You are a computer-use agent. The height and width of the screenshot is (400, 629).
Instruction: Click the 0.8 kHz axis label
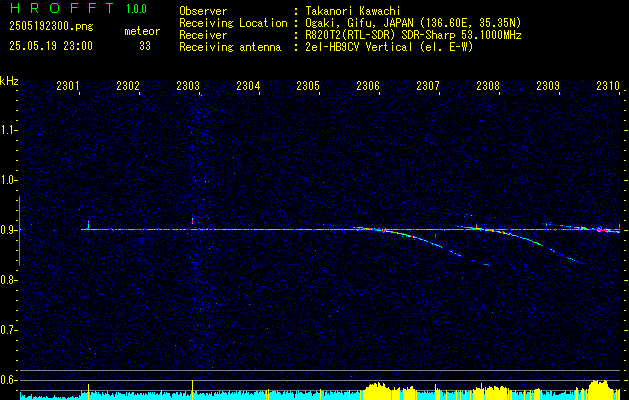(7, 280)
